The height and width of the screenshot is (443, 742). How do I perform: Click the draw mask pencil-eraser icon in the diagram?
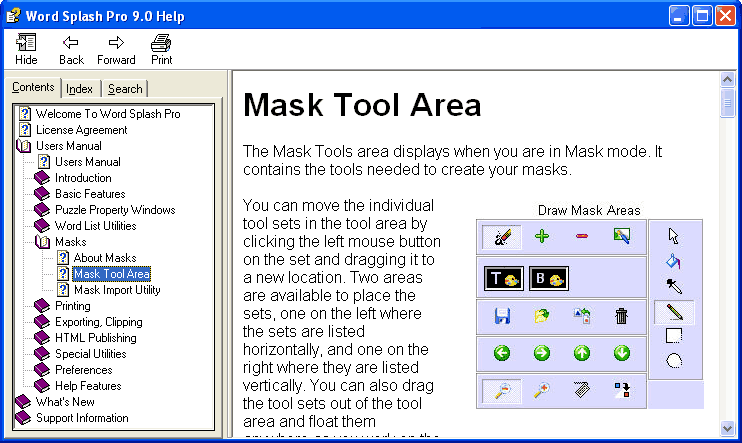tap(502, 237)
